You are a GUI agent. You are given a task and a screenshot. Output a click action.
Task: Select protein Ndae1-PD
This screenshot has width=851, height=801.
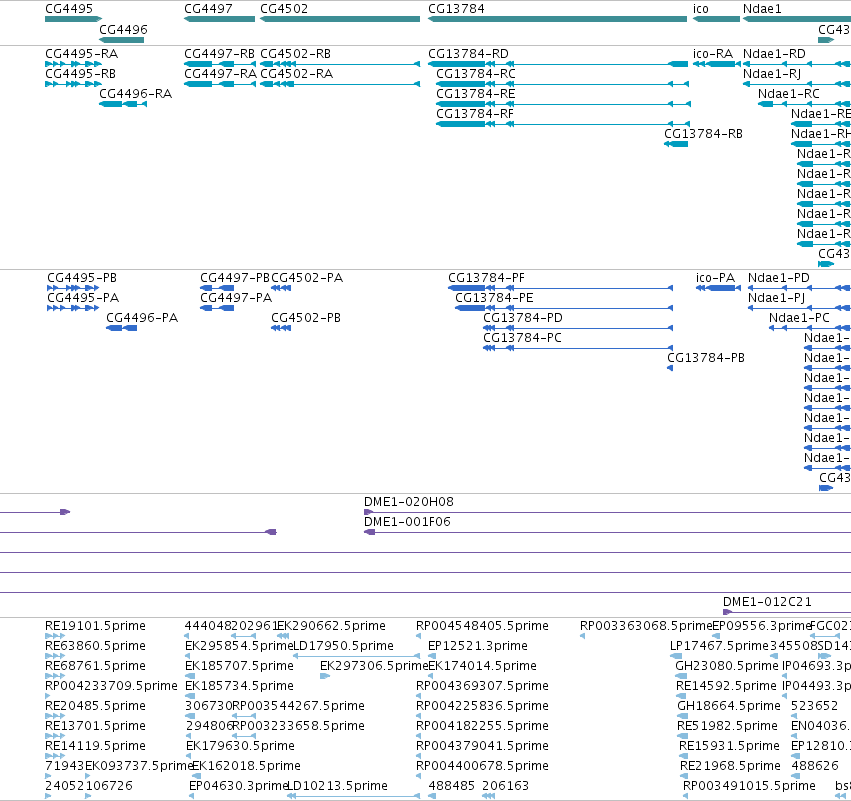click(779, 278)
